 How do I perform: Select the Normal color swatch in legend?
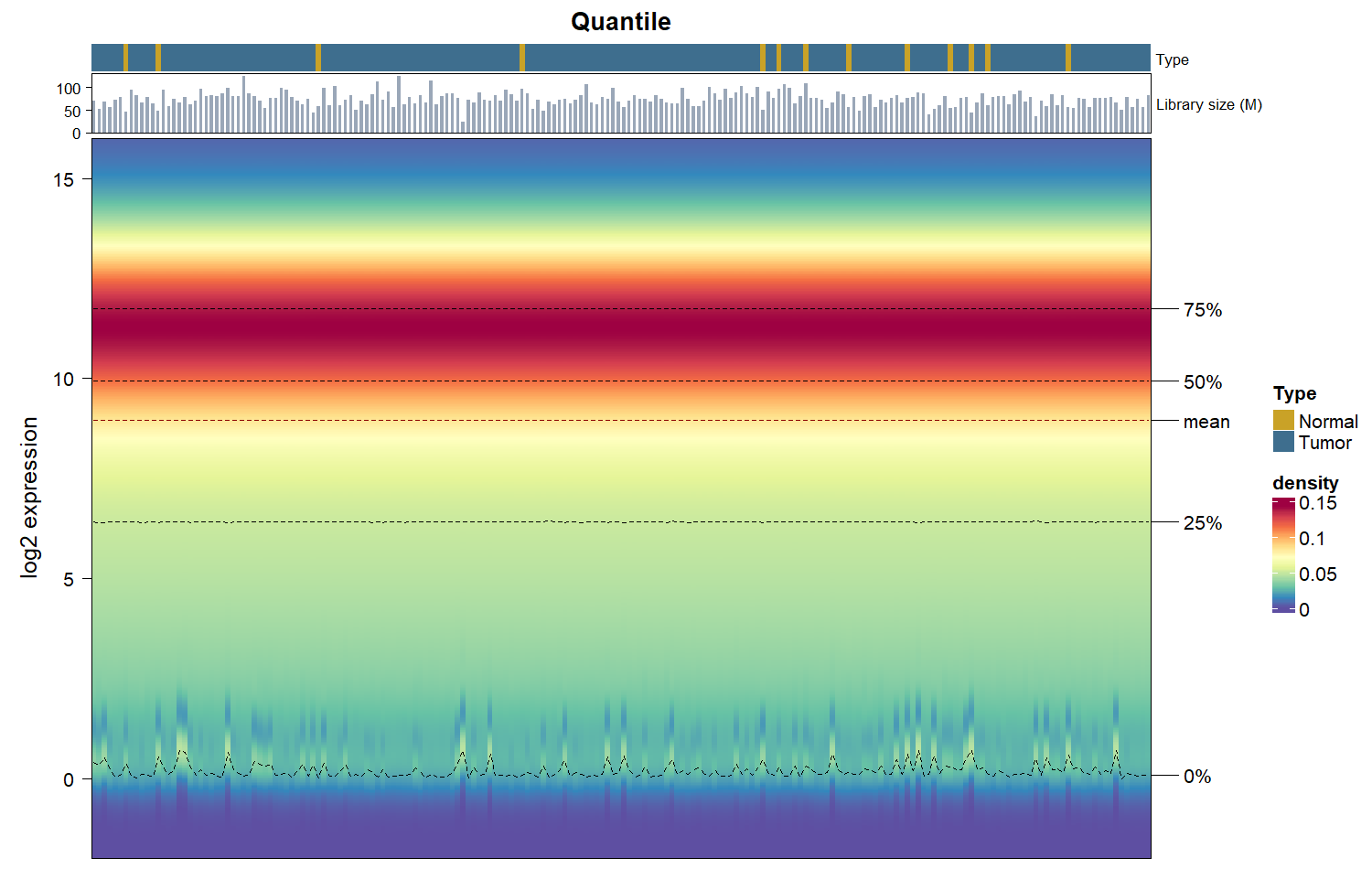1283,420
